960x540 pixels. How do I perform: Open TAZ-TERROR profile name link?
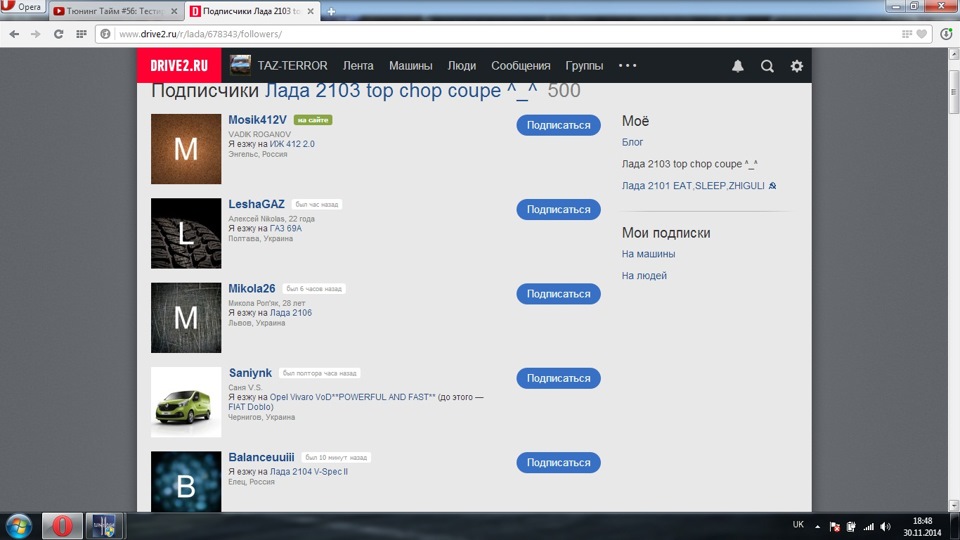click(293, 66)
